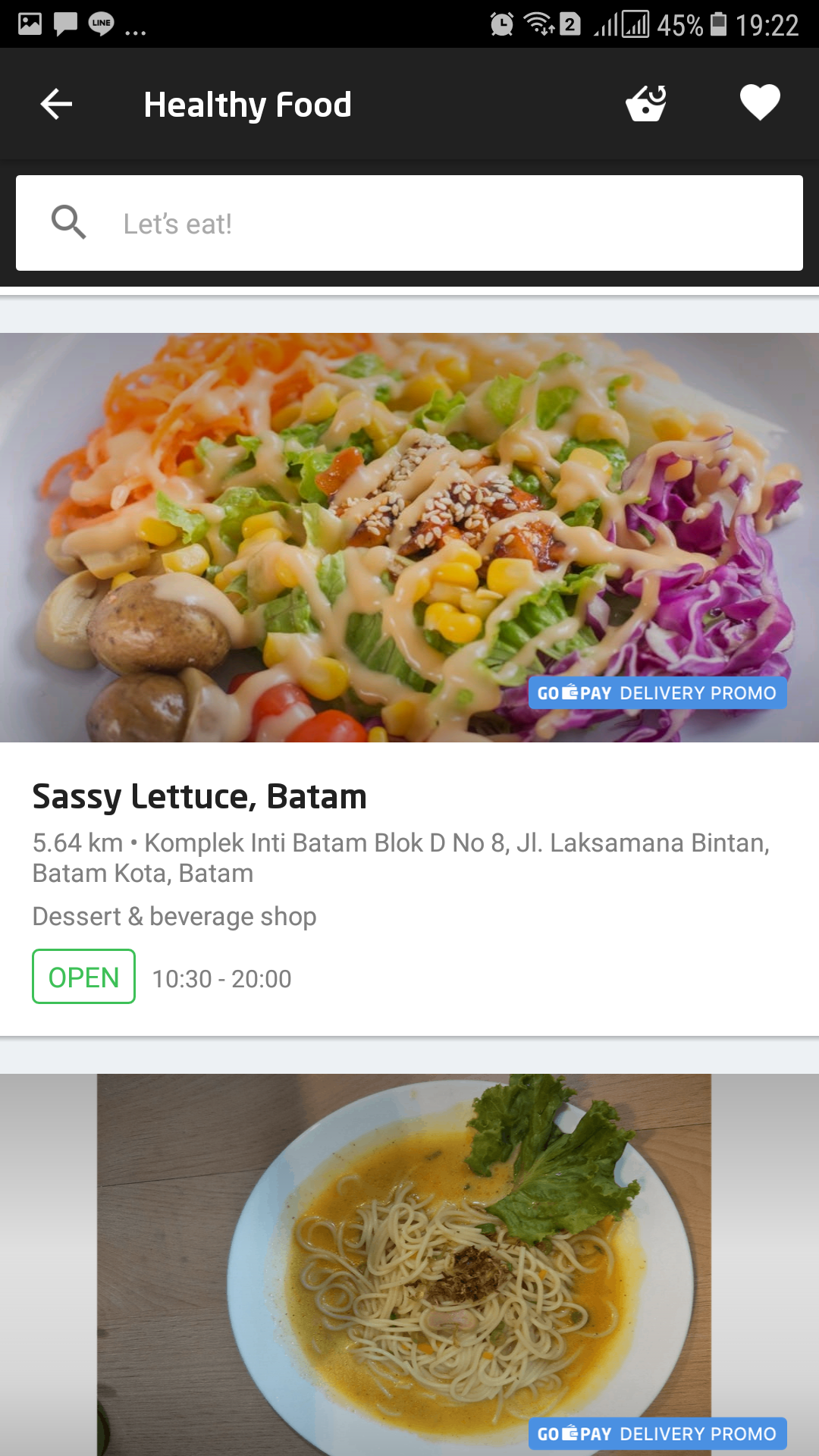Select Sassy Lettuce, Batam restaurant title
Viewport: 819px width, 1456px height.
199,797
